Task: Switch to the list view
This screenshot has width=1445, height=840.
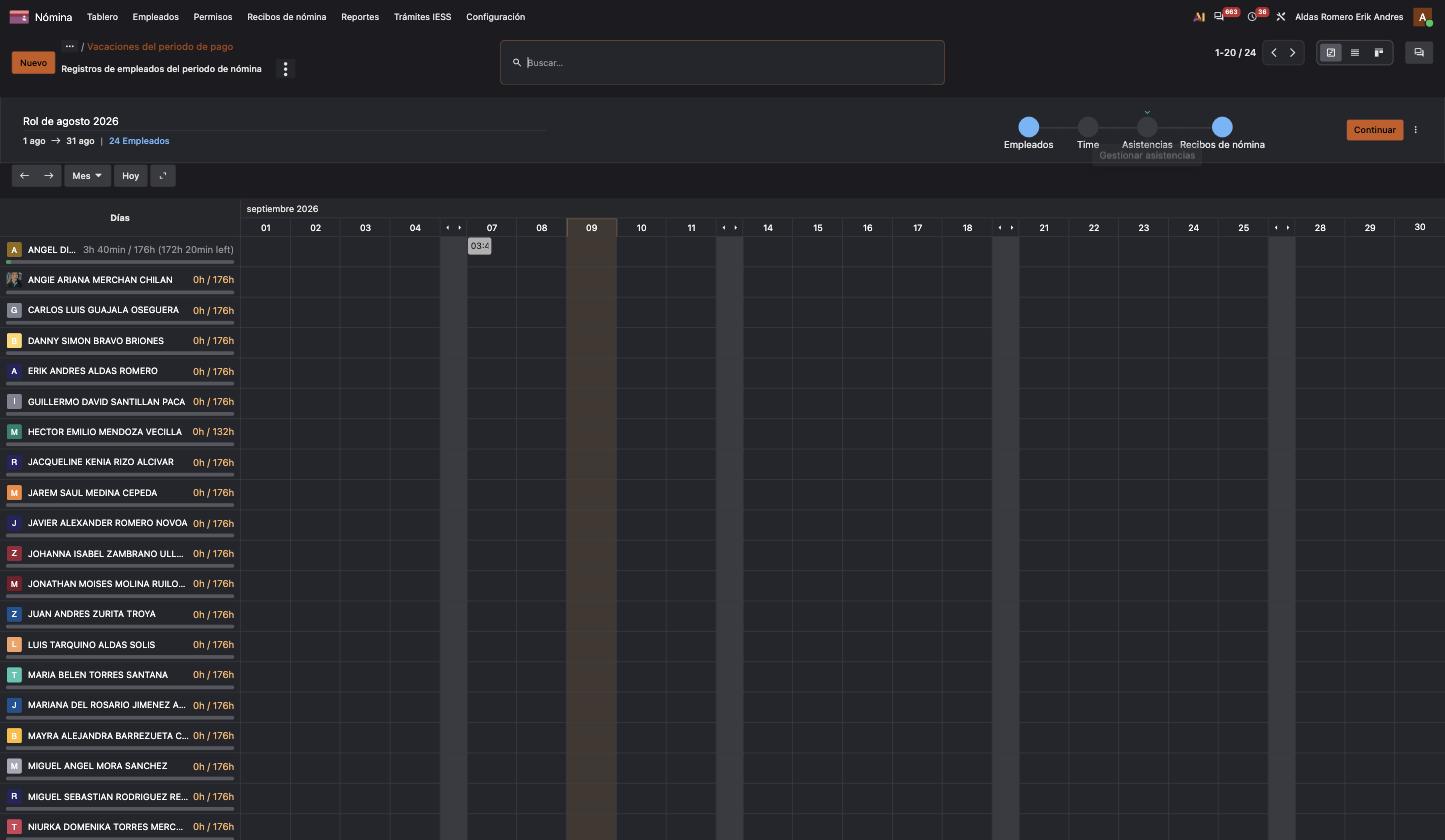Action: pyautogui.click(x=1355, y=53)
